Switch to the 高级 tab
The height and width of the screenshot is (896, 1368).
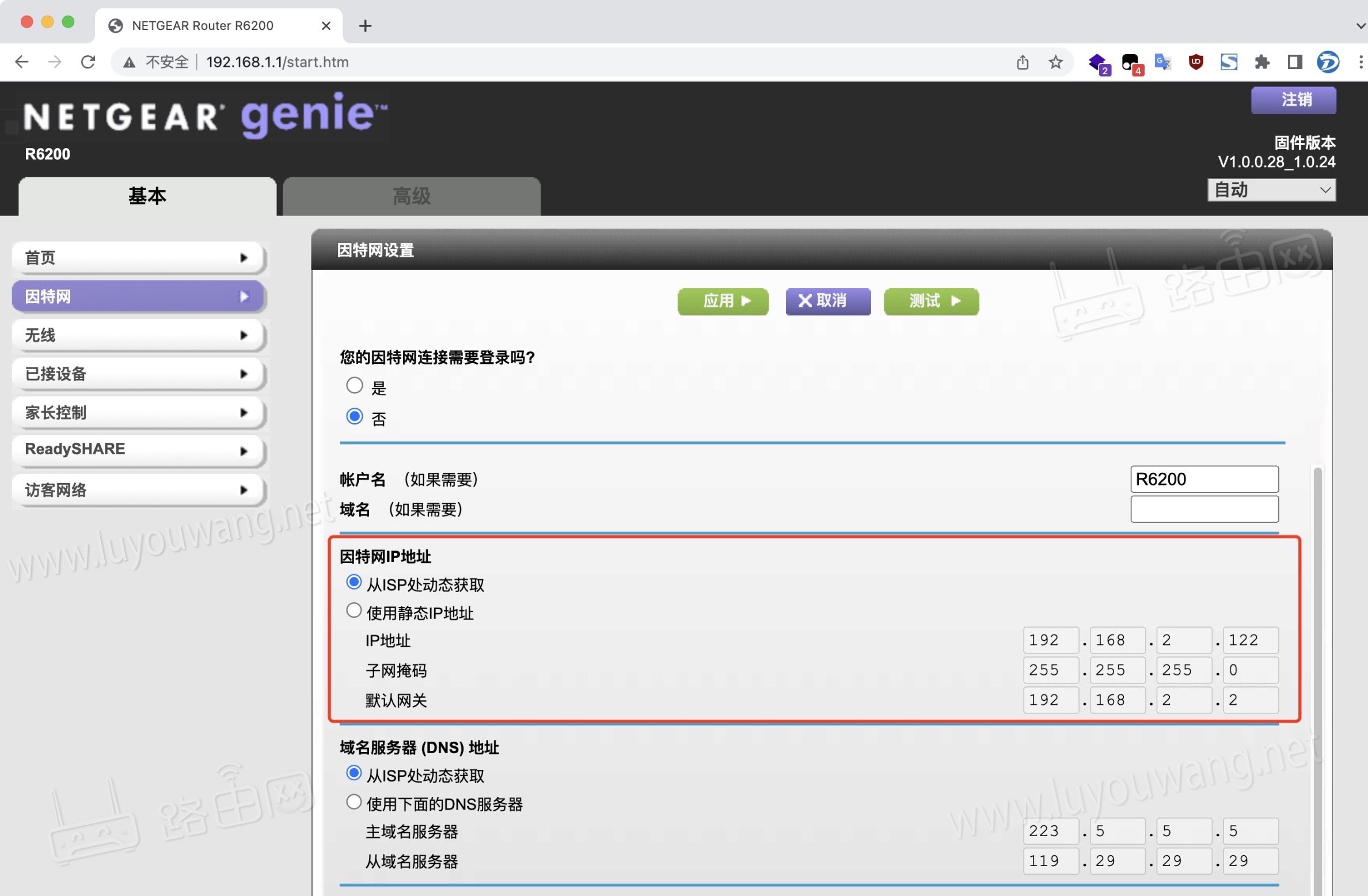[411, 196]
